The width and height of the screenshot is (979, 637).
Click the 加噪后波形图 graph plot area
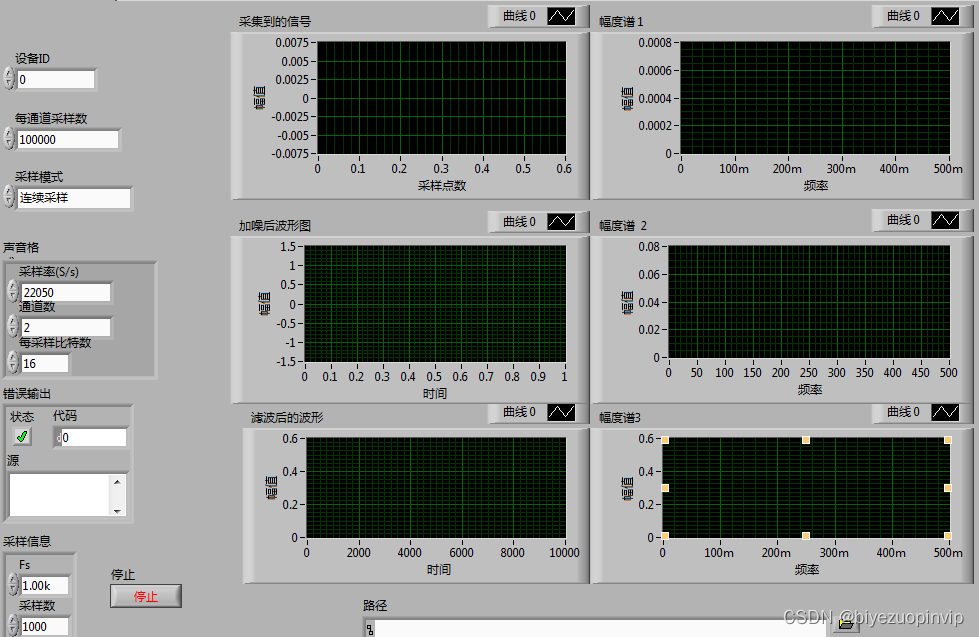click(435, 304)
